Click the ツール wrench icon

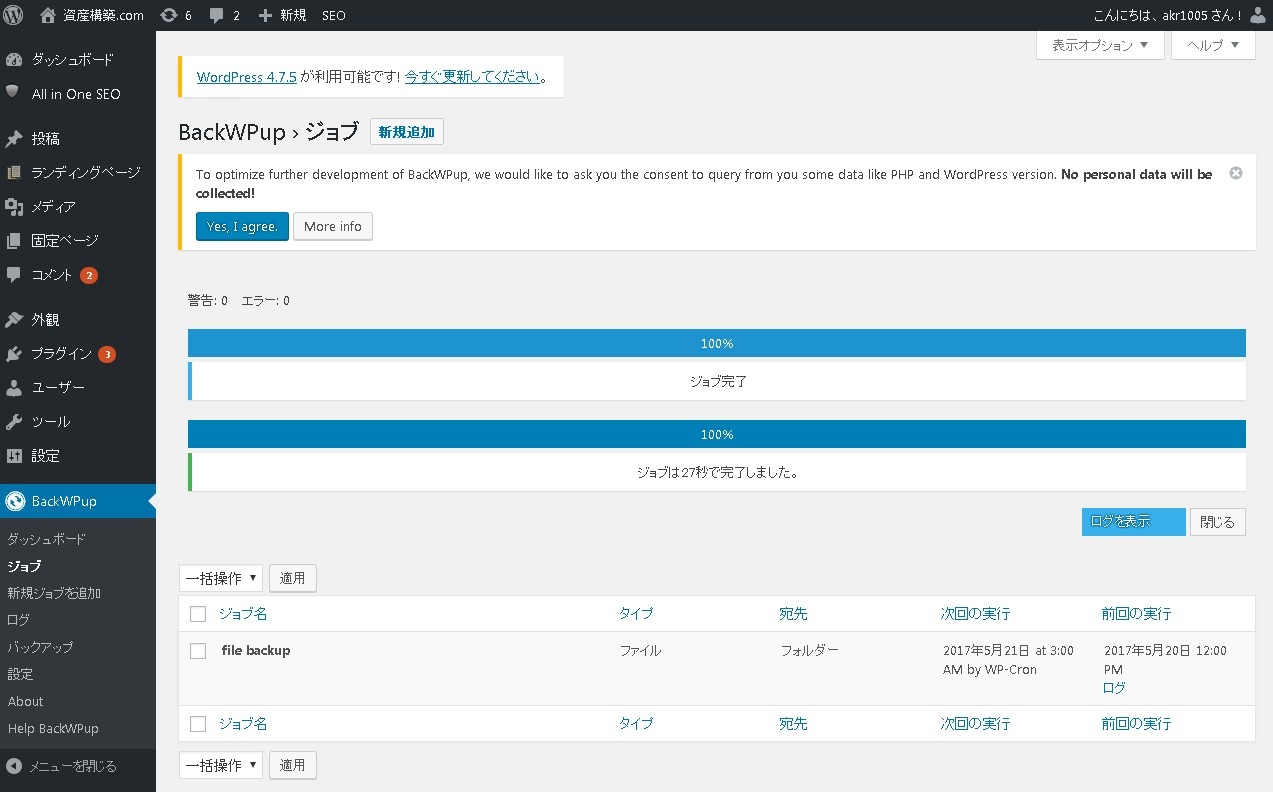click(x=14, y=422)
